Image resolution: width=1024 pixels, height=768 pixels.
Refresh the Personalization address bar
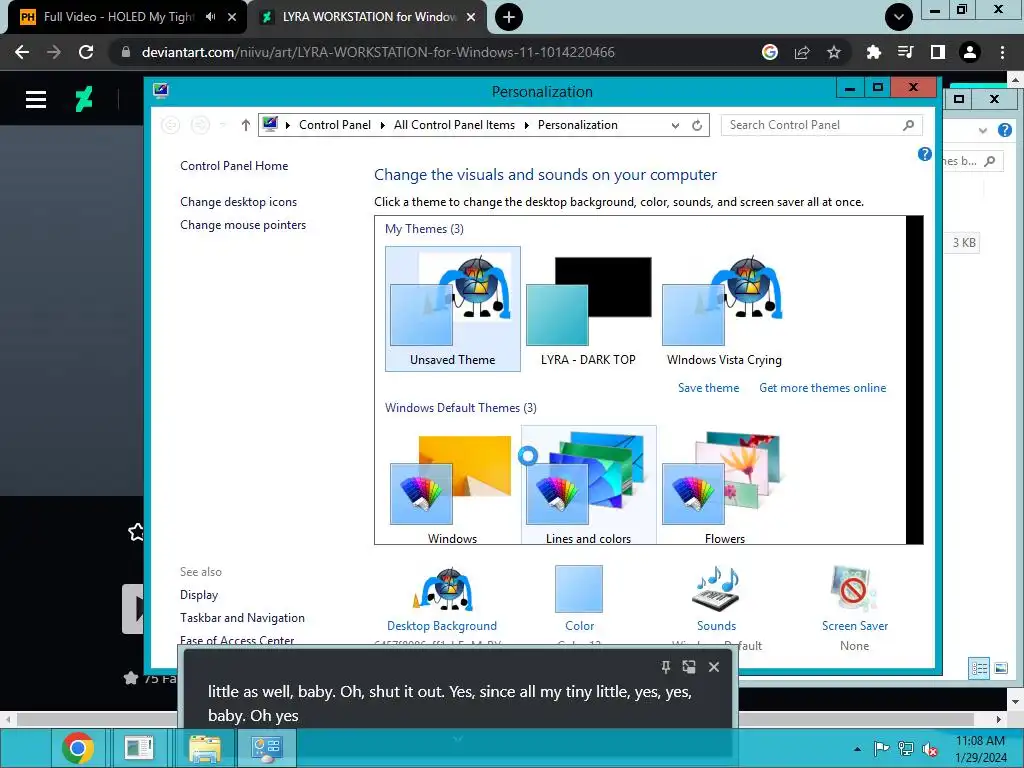tap(697, 125)
